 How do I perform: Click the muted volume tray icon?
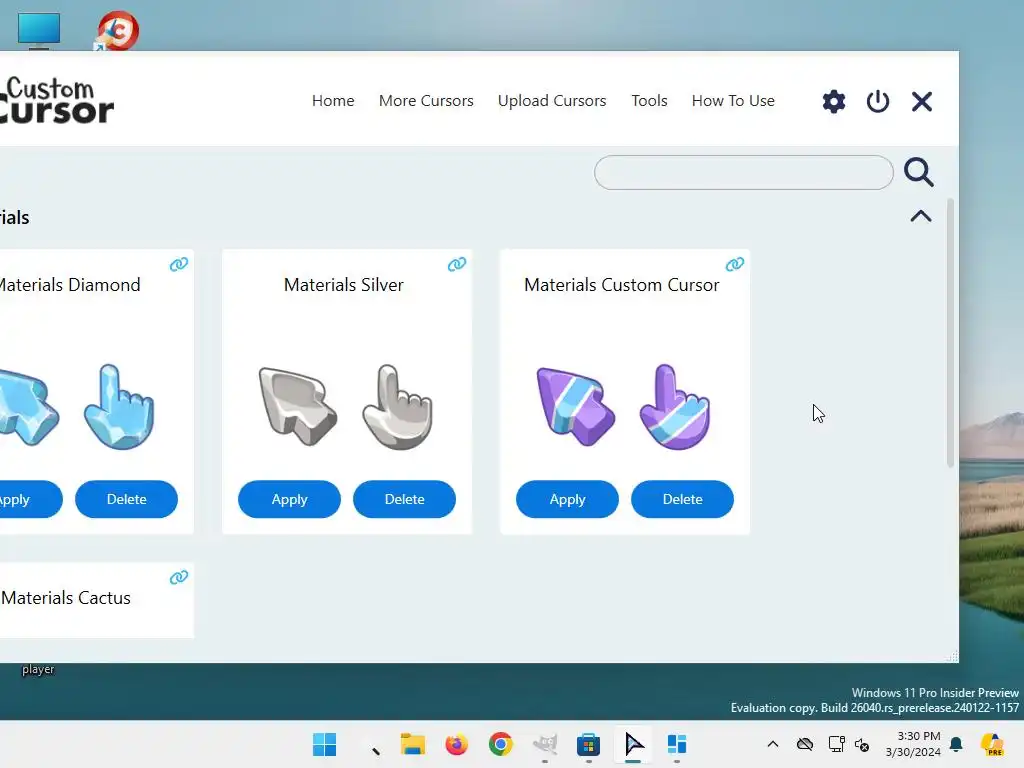[862, 744]
